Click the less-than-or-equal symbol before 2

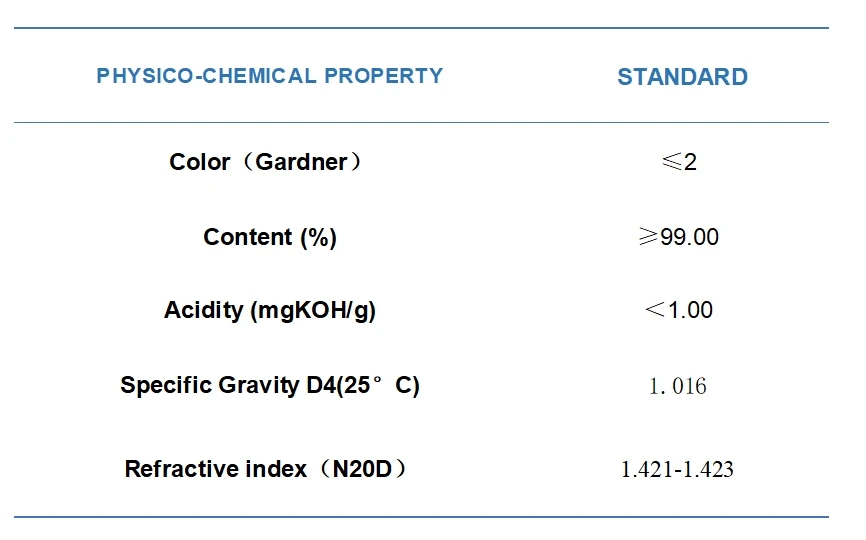[672, 162]
